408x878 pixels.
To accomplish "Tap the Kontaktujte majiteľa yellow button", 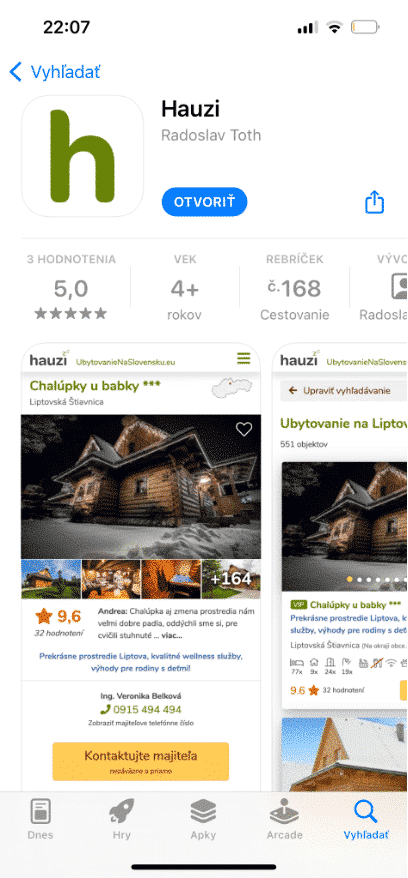I will [140, 761].
